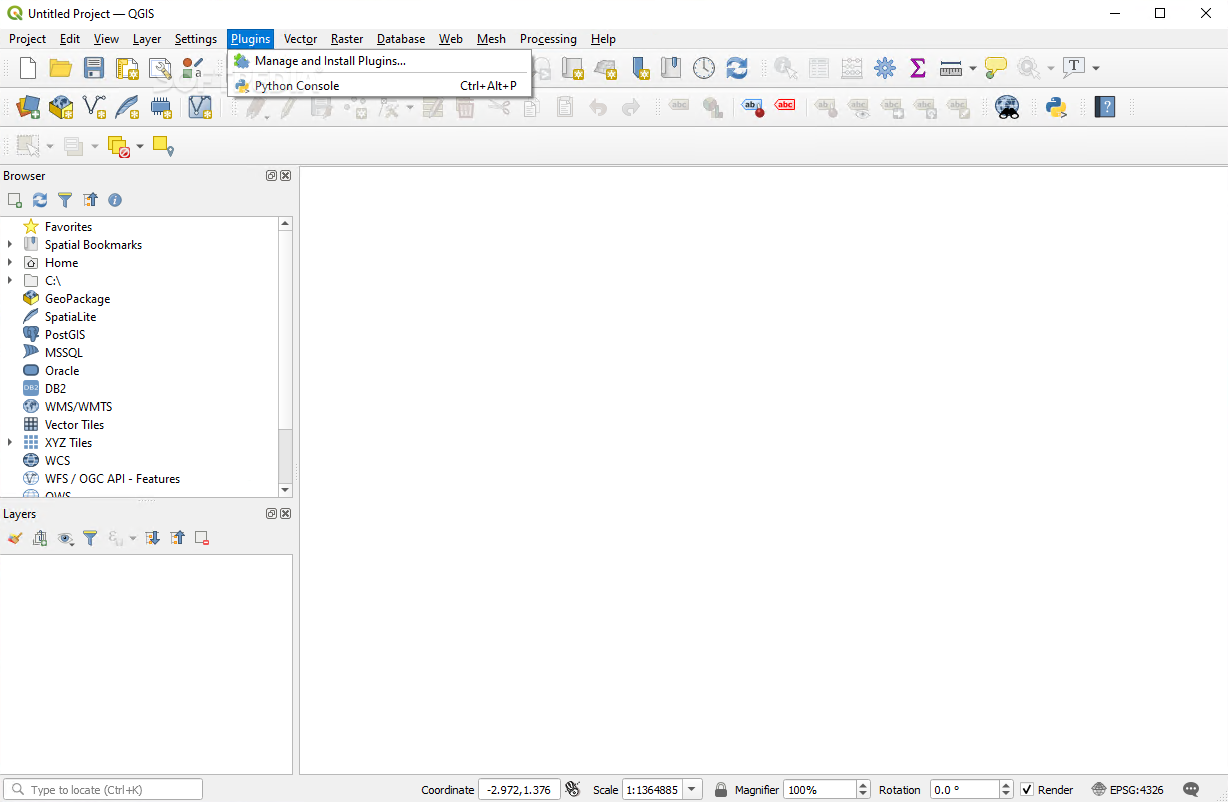The width and height of the screenshot is (1228, 802).
Task: Select Python Console menu entry
Action: 379,86
